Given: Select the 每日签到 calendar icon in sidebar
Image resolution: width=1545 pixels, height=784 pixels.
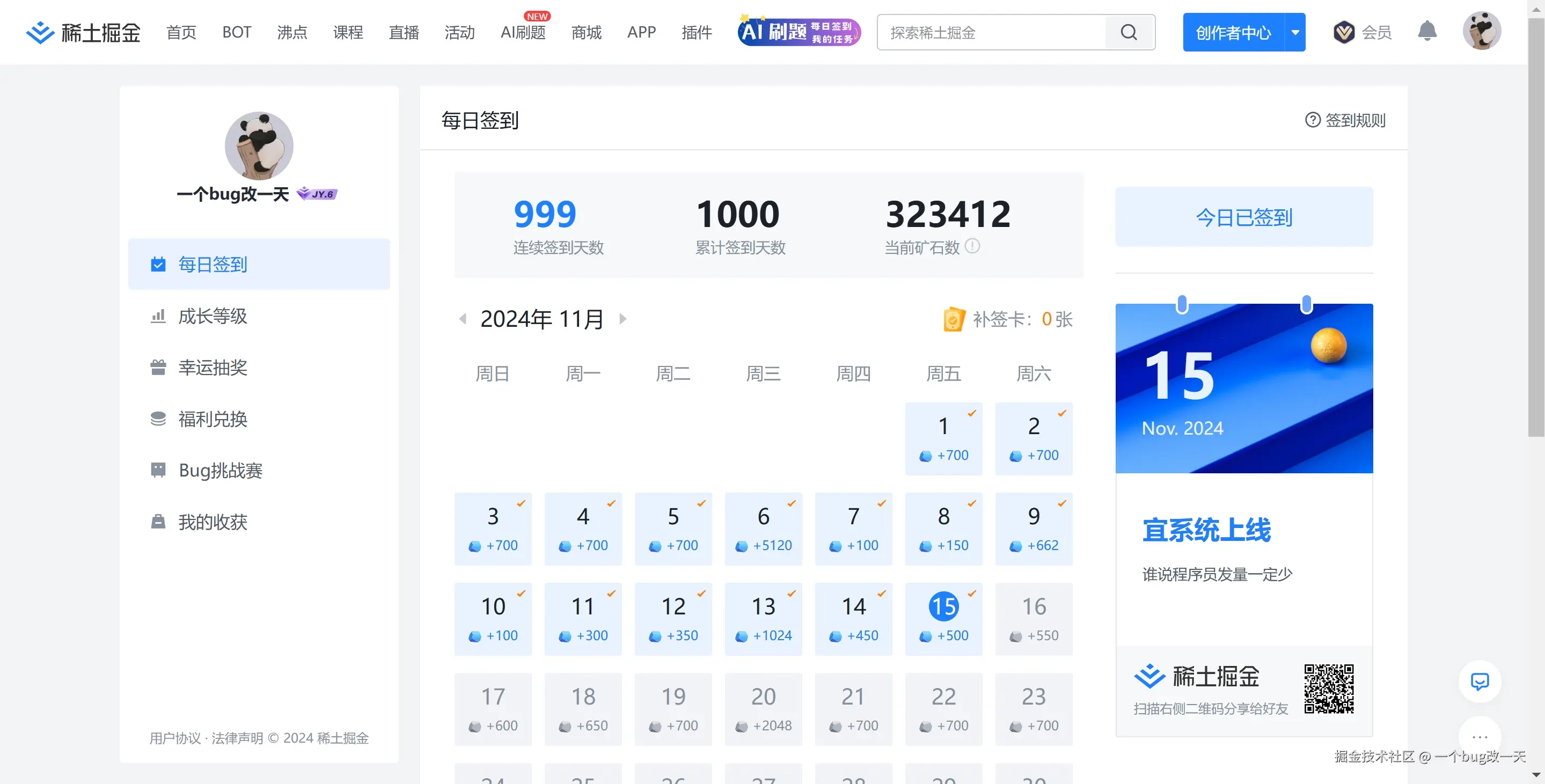Looking at the screenshot, I should [158, 264].
